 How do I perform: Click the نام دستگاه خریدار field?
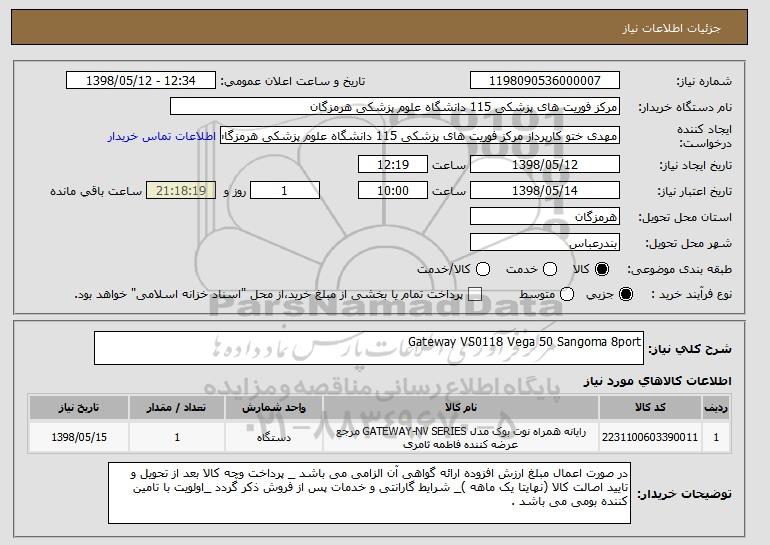coord(395,107)
